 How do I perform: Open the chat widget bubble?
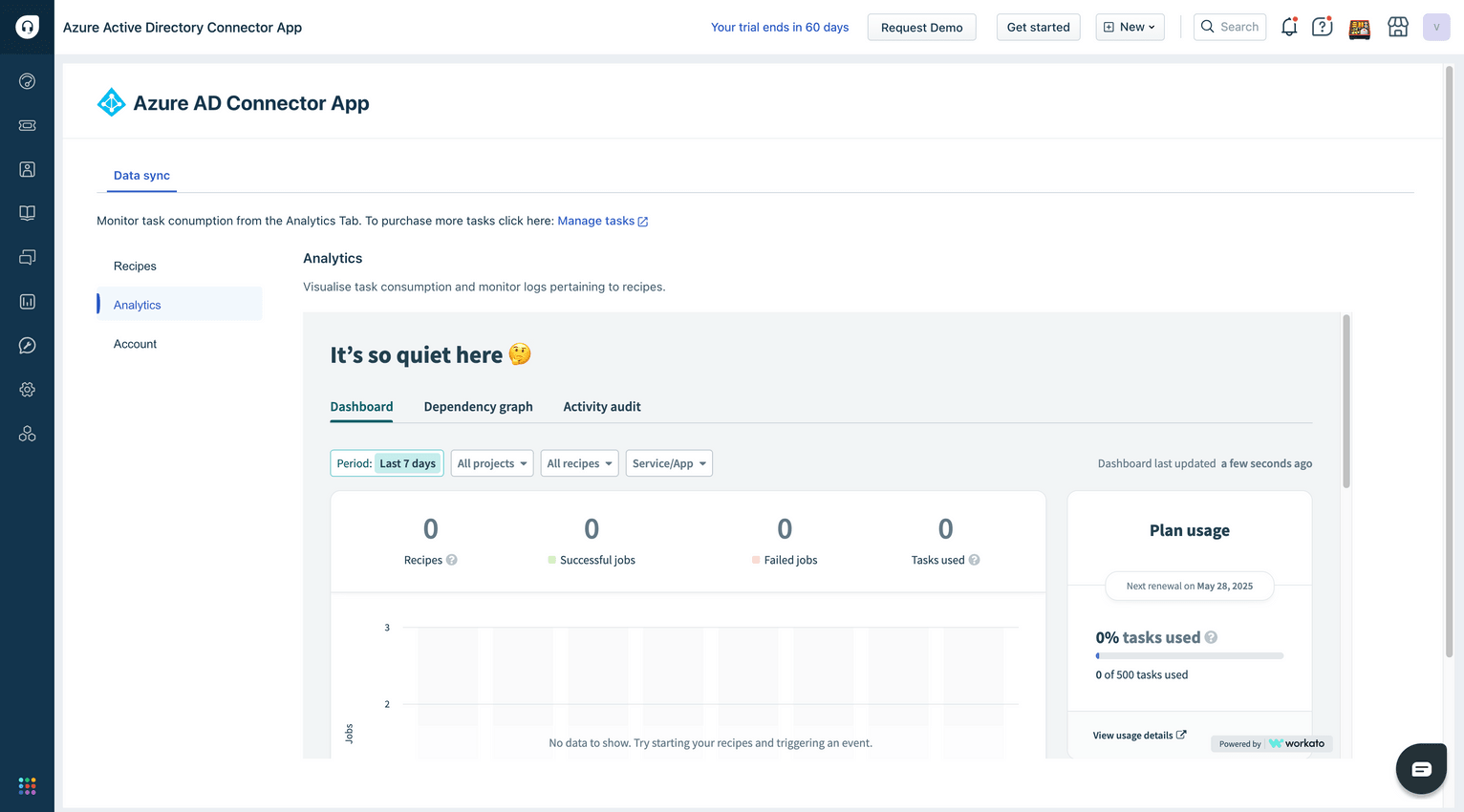1420,769
